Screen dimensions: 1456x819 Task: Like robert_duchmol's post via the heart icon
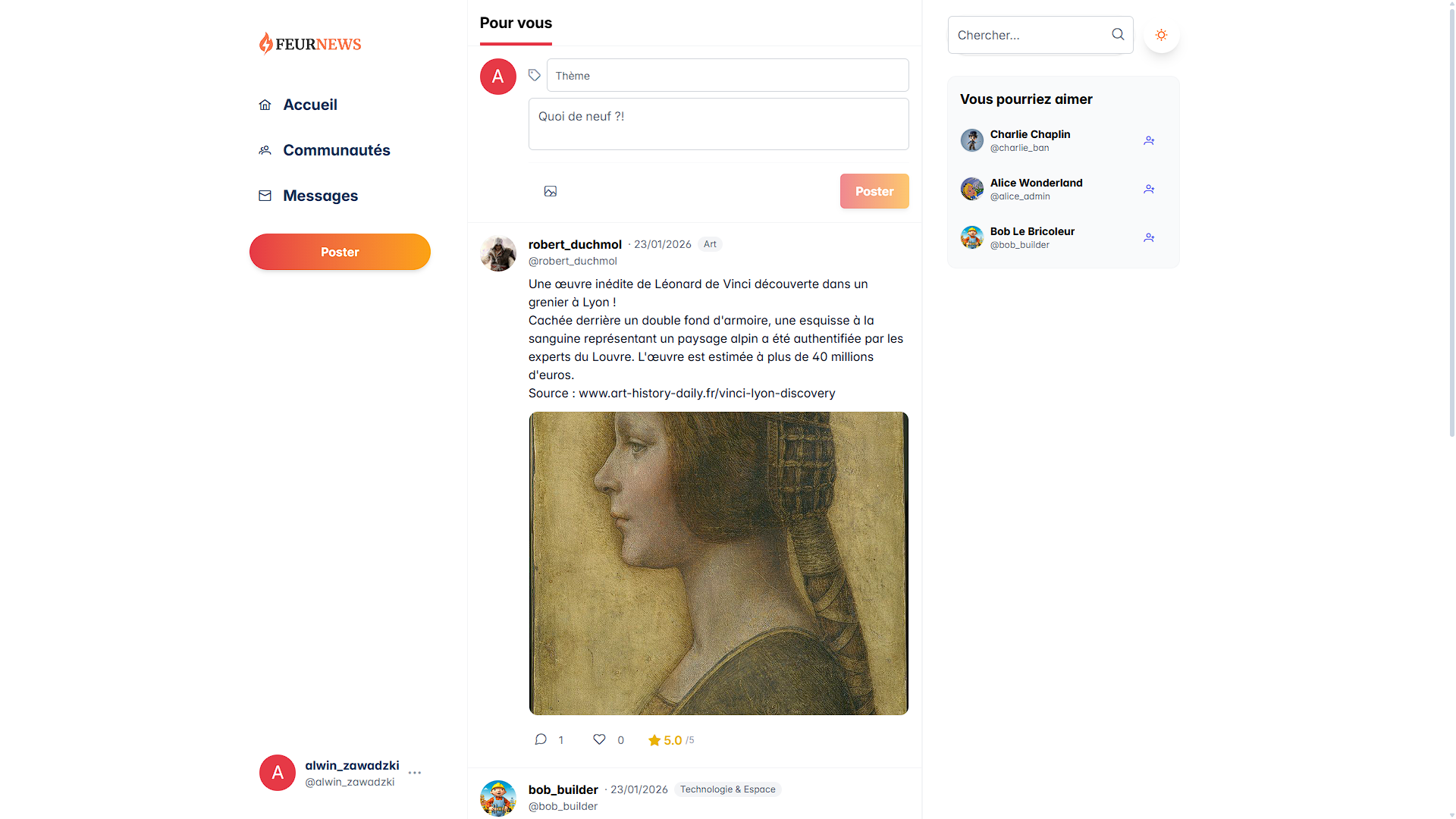coord(599,739)
